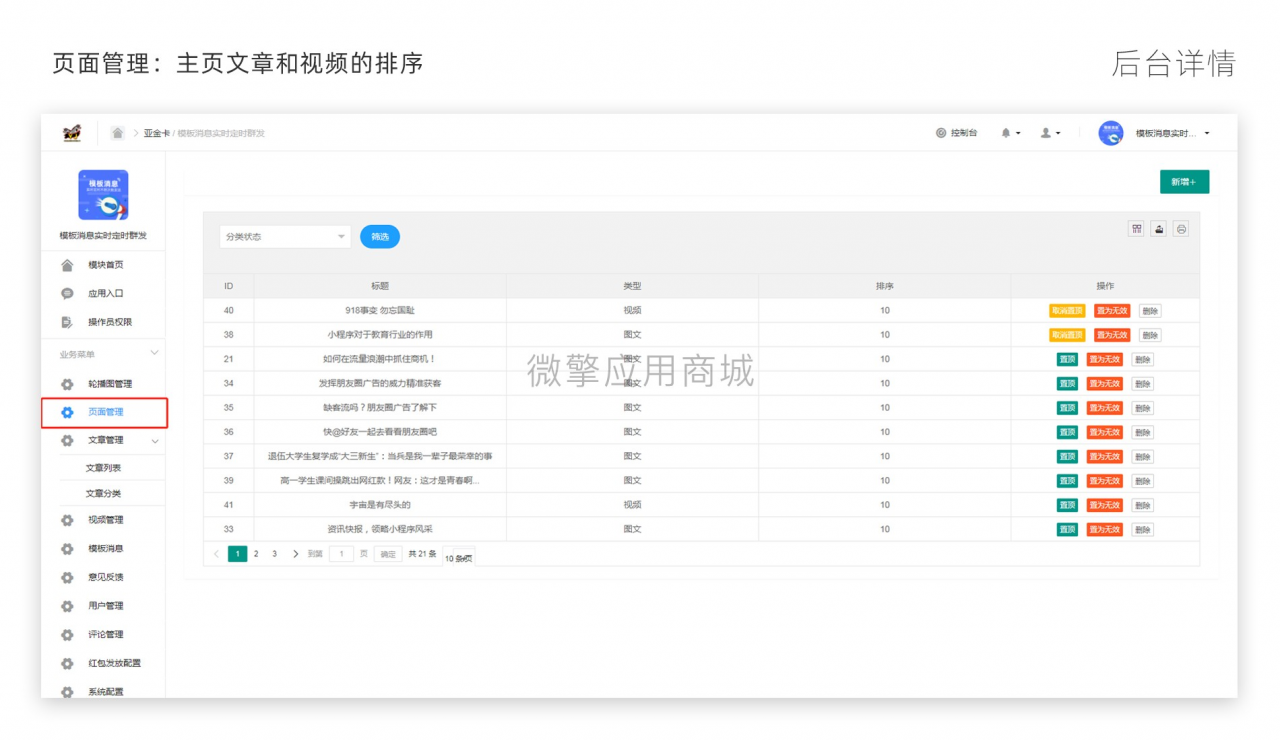1280x741 pixels.
Task: Click the export table icon
Action: click(x=1159, y=229)
